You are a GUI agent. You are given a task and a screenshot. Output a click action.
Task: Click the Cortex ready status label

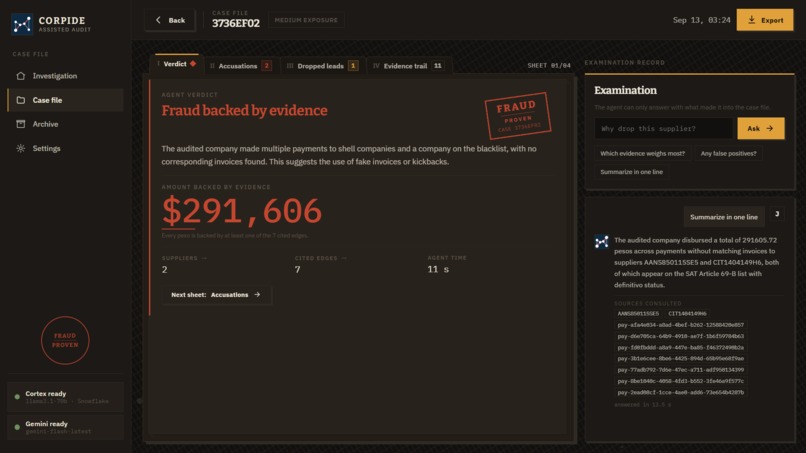[46, 394]
